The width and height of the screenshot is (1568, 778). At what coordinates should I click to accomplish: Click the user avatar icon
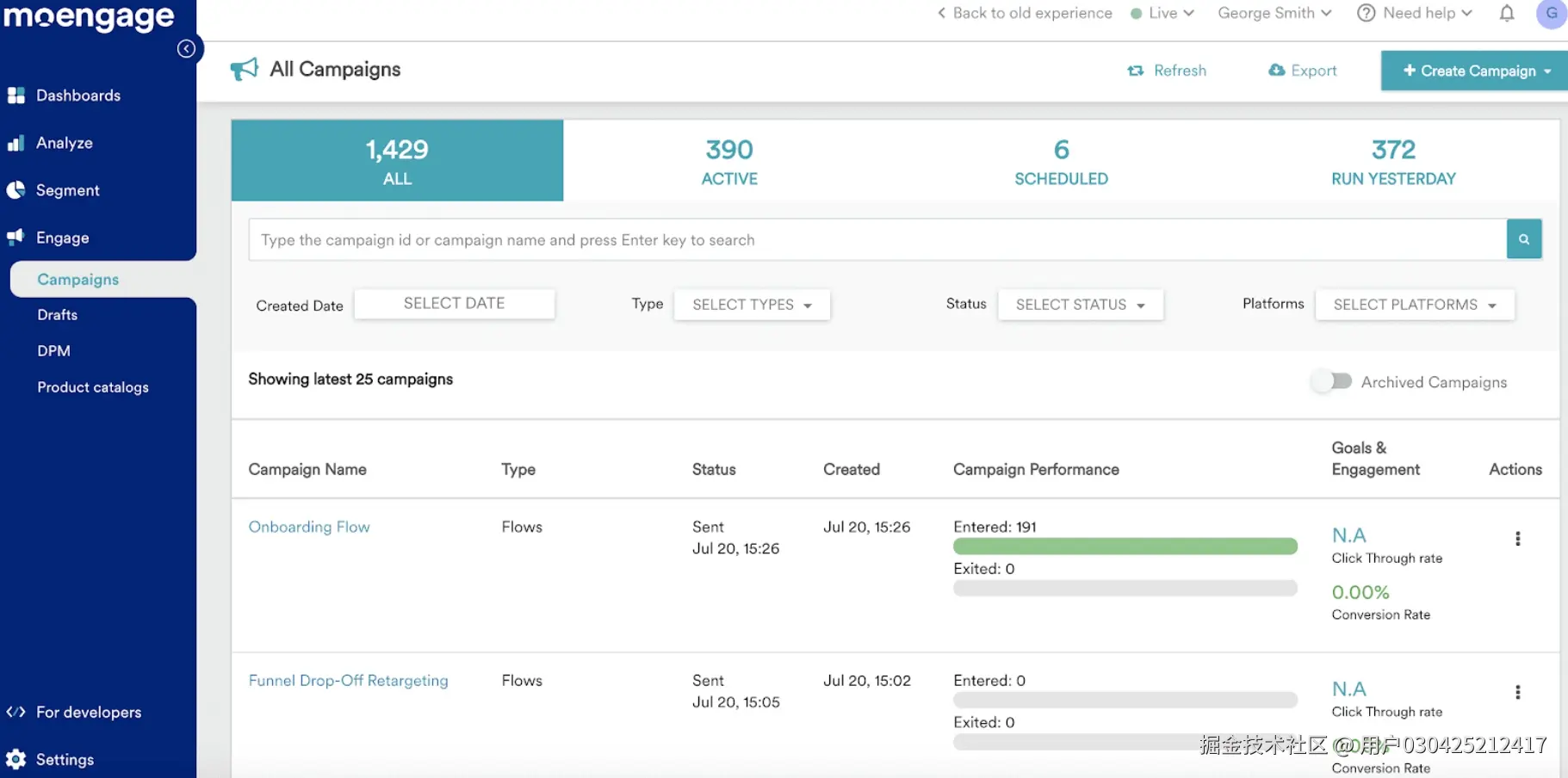pyautogui.click(x=1551, y=14)
